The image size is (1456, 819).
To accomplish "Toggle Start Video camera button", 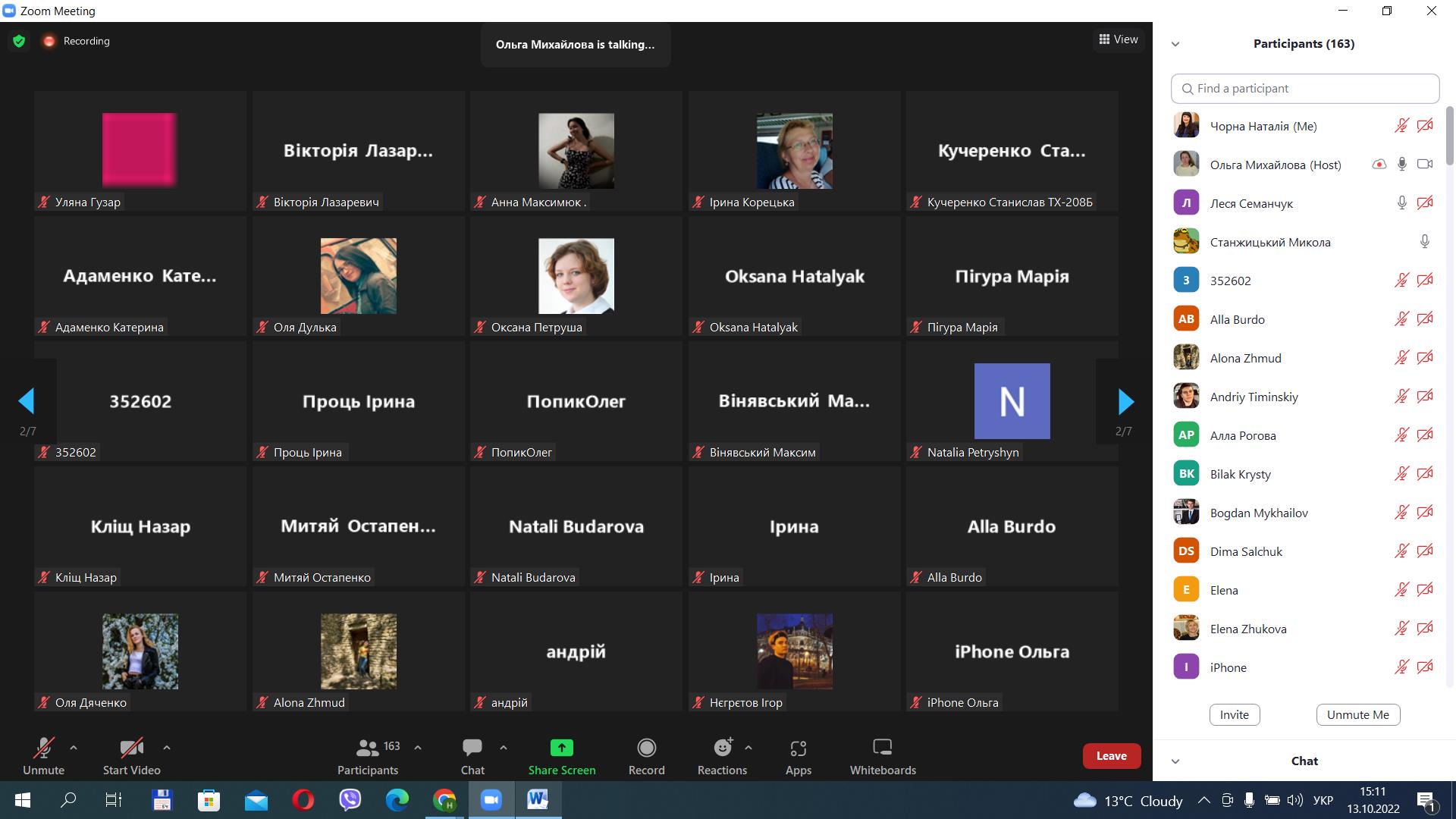I will click(131, 748).
